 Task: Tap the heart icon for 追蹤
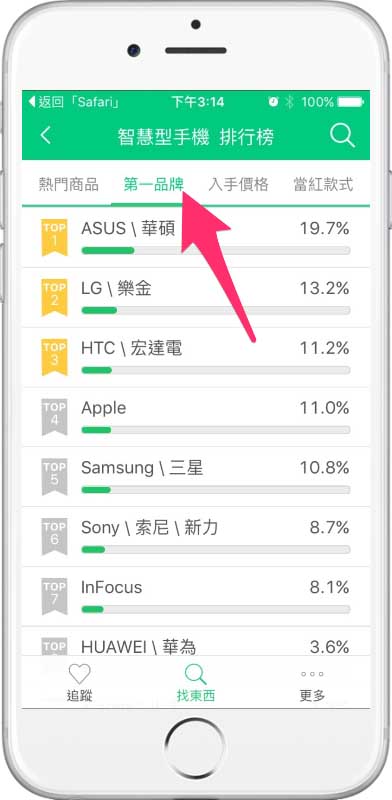(x=80, y=673)
